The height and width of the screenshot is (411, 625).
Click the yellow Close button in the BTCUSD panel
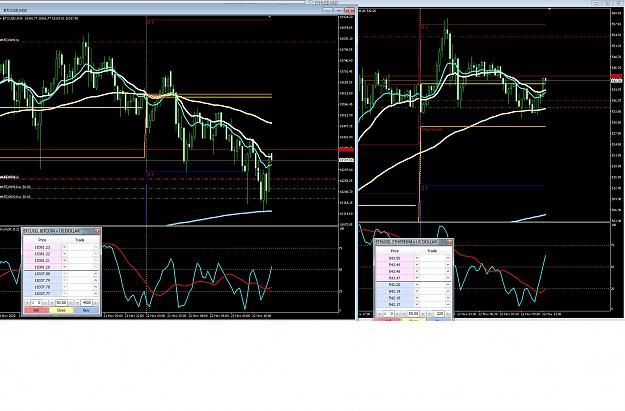61,311
